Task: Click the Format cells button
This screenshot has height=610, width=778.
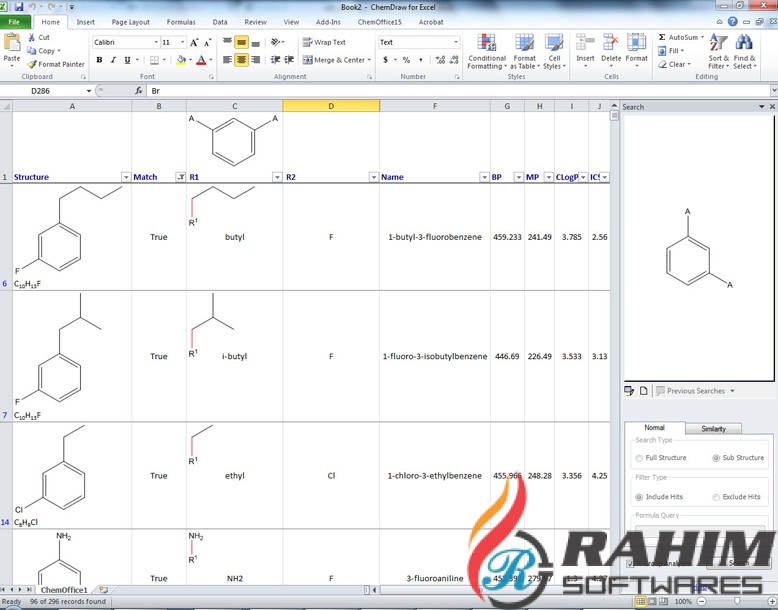Action: (637, 51)
